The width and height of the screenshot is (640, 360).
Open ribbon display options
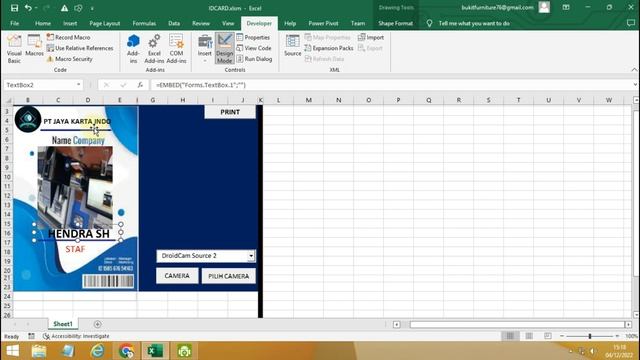[566, 7]
